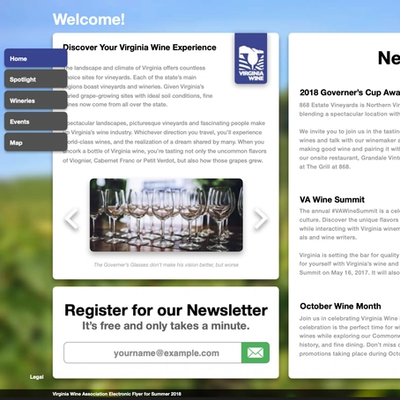Click the Governer's Glasses photo caption
Viewport: 400px width, 400px height.
click(166, 265)
